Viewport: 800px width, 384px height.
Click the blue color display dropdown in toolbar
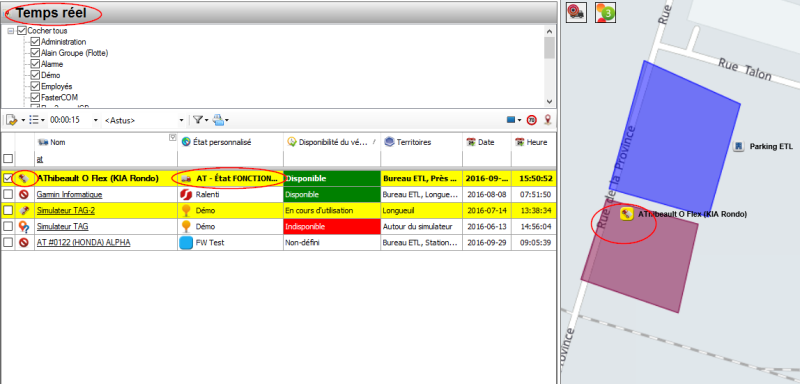pos(514,120)
